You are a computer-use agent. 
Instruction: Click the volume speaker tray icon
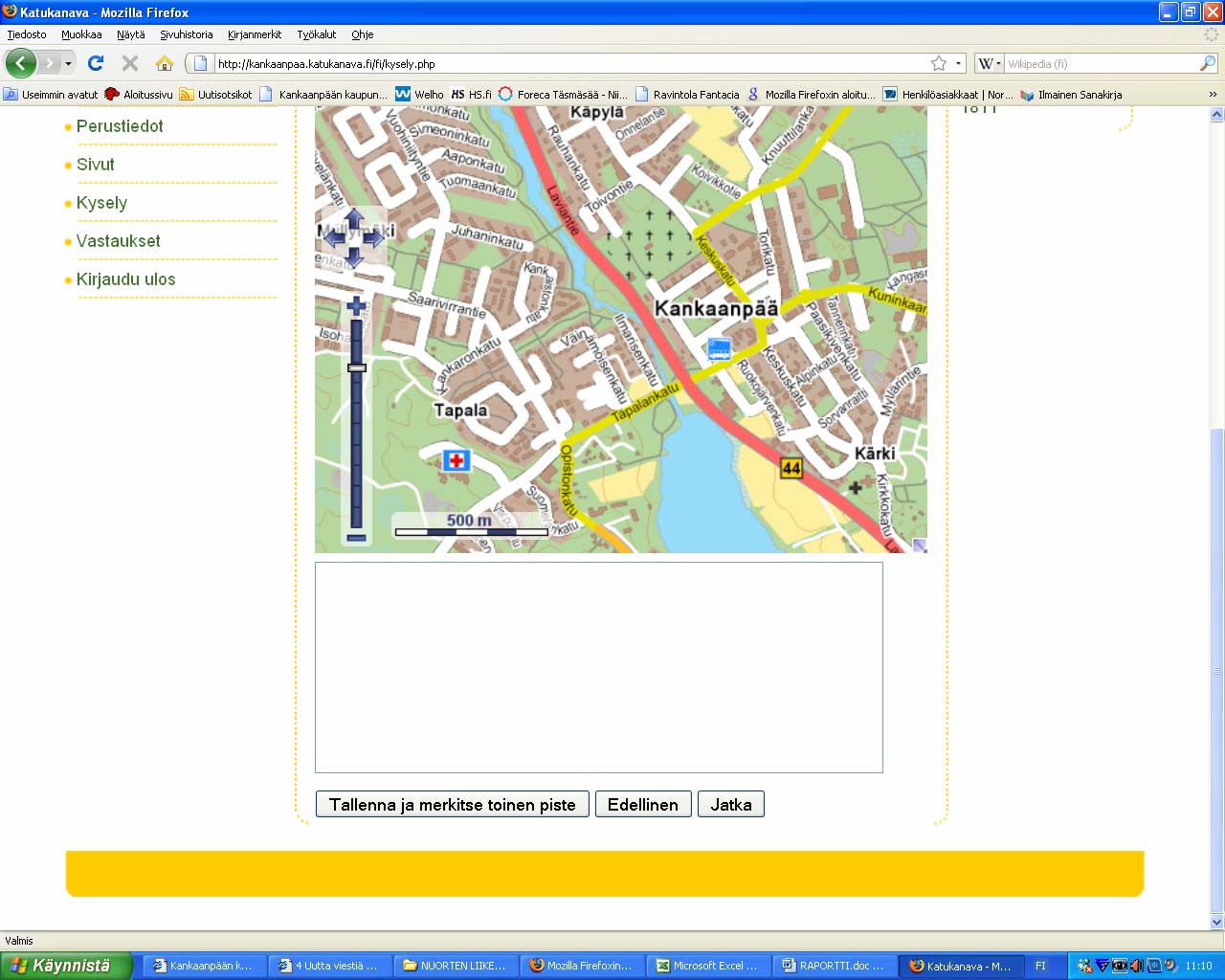pyautogui.click(x=1135, y=966)
